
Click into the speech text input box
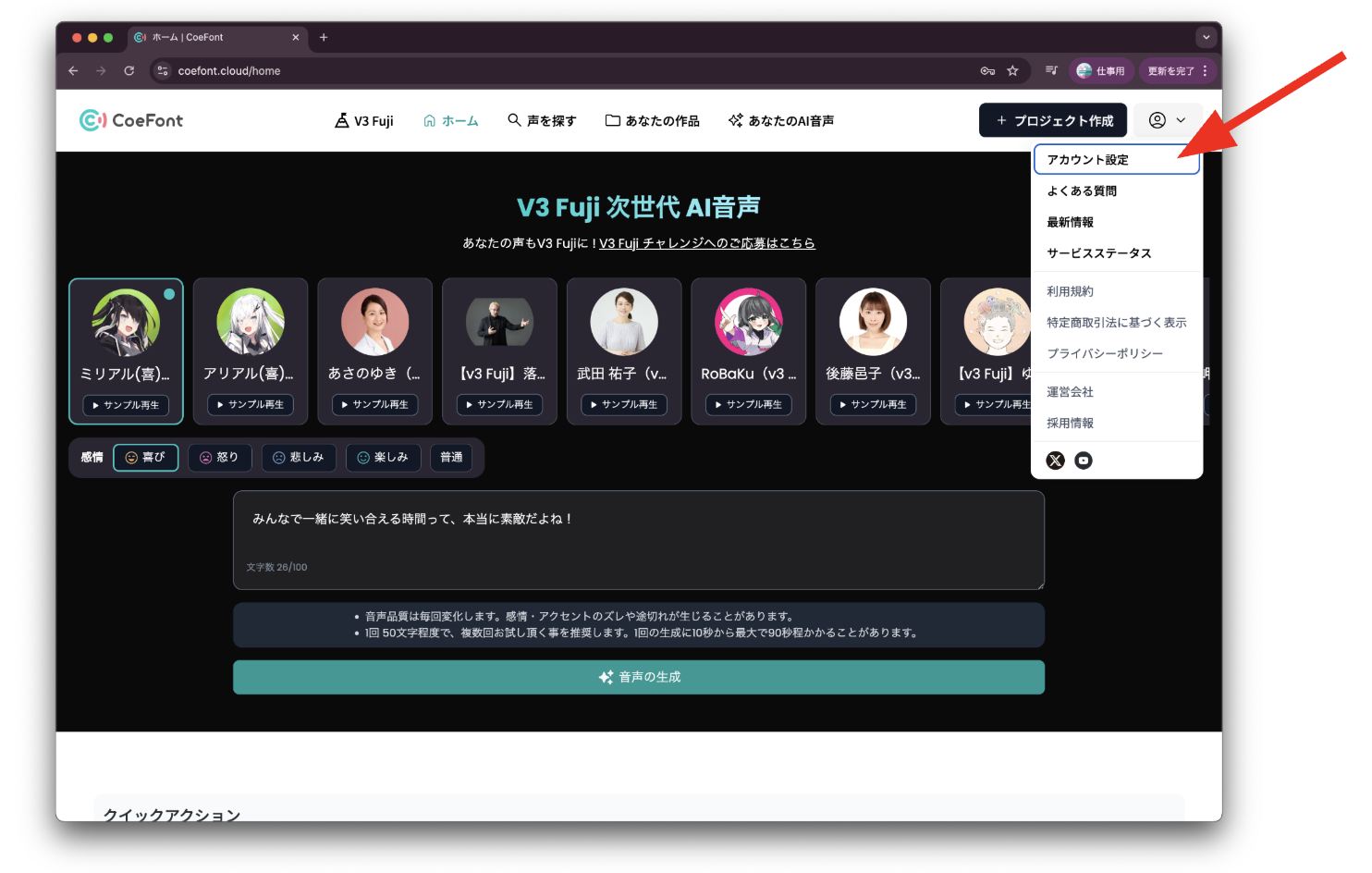pyautogui.click(x=639, y=540)
